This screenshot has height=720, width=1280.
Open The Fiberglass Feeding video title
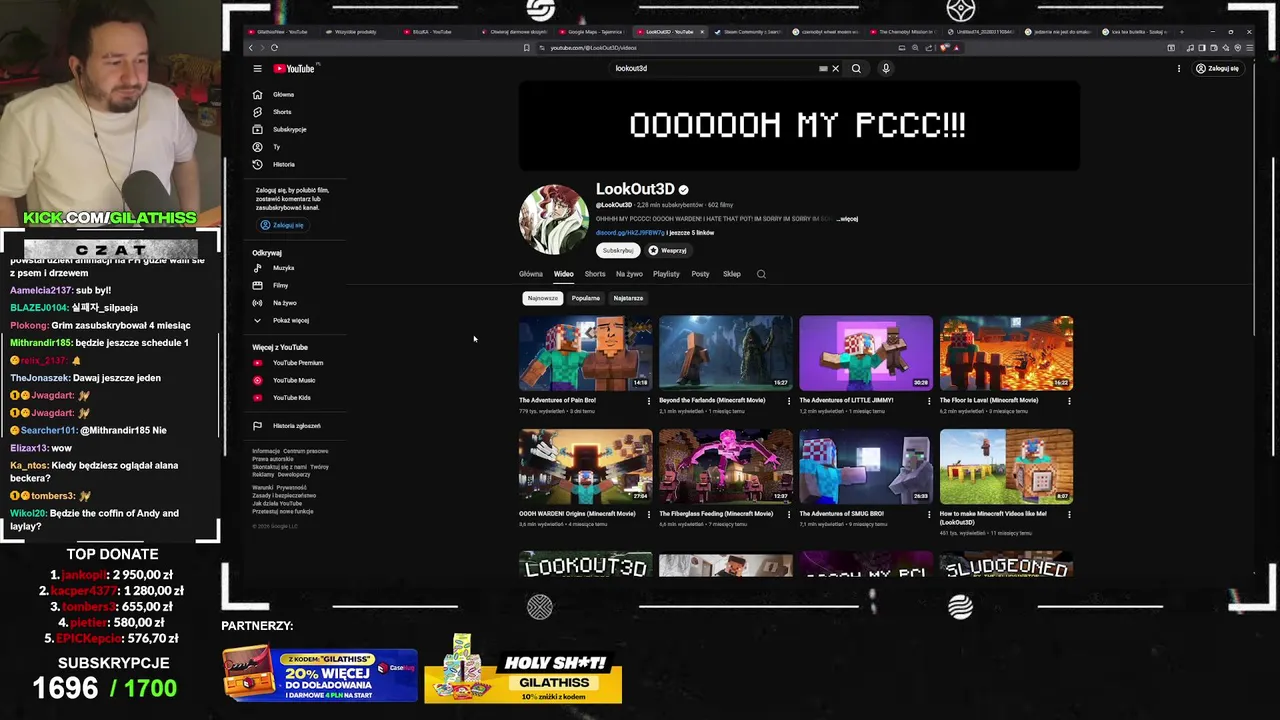716,514
